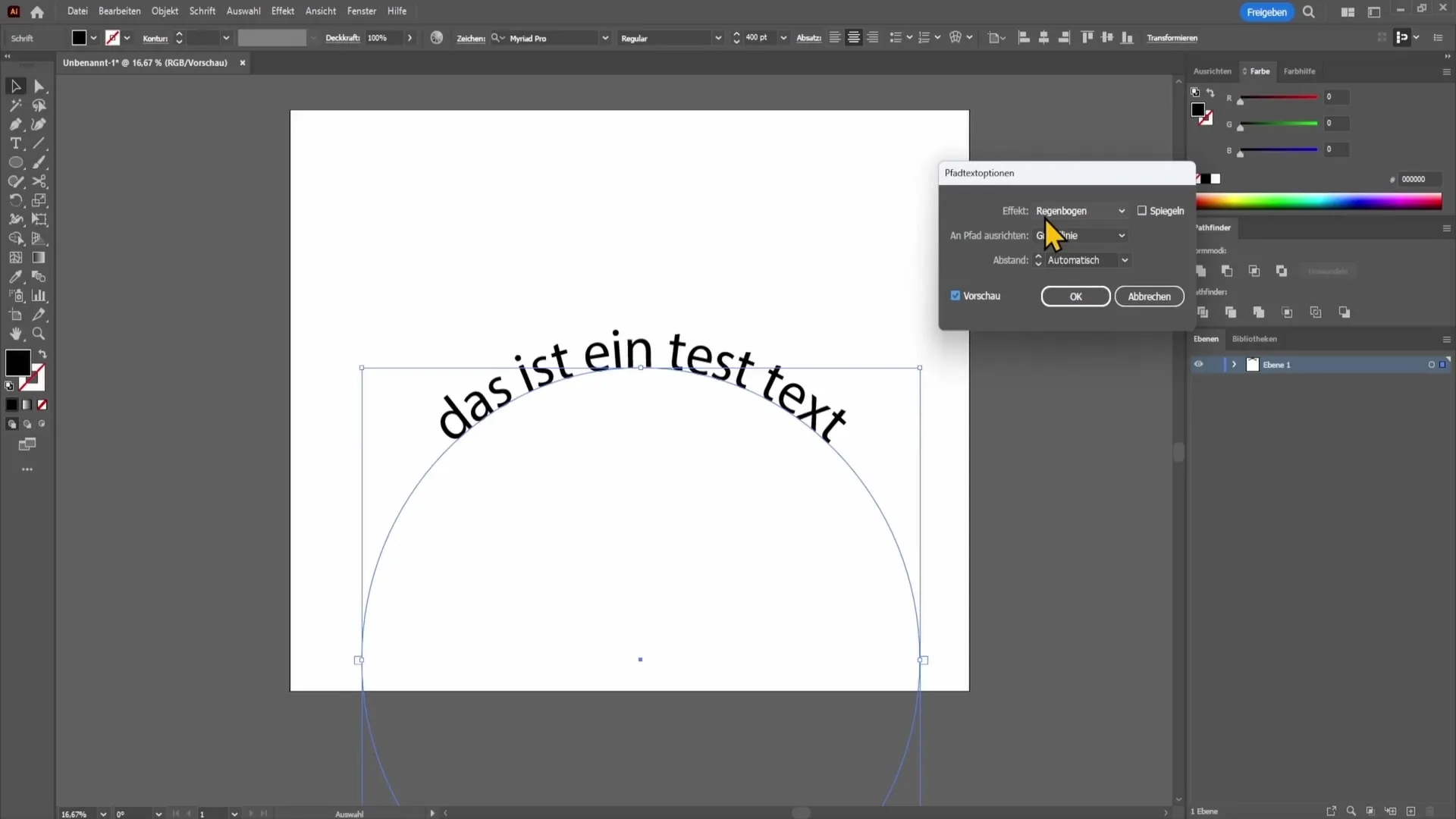
Task: Swap fill and stroke arrows in toolbar
Action: (x=42, y=354)
